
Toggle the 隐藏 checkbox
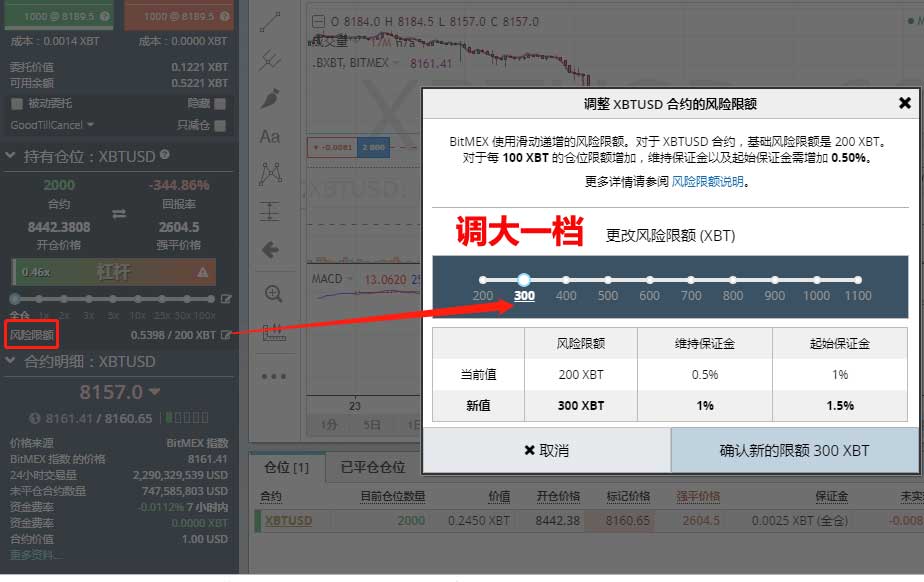220,104
